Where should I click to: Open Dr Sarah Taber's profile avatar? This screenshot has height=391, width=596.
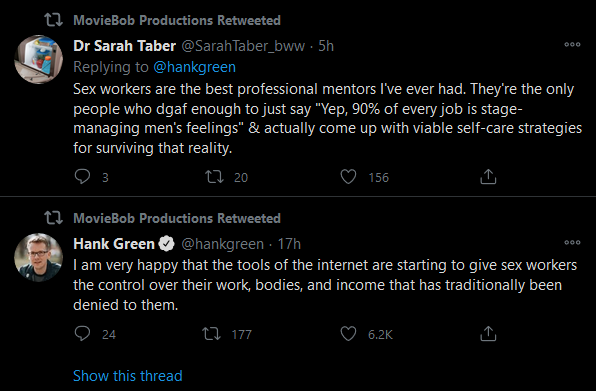pyautogui.click(x=38, y=59)
